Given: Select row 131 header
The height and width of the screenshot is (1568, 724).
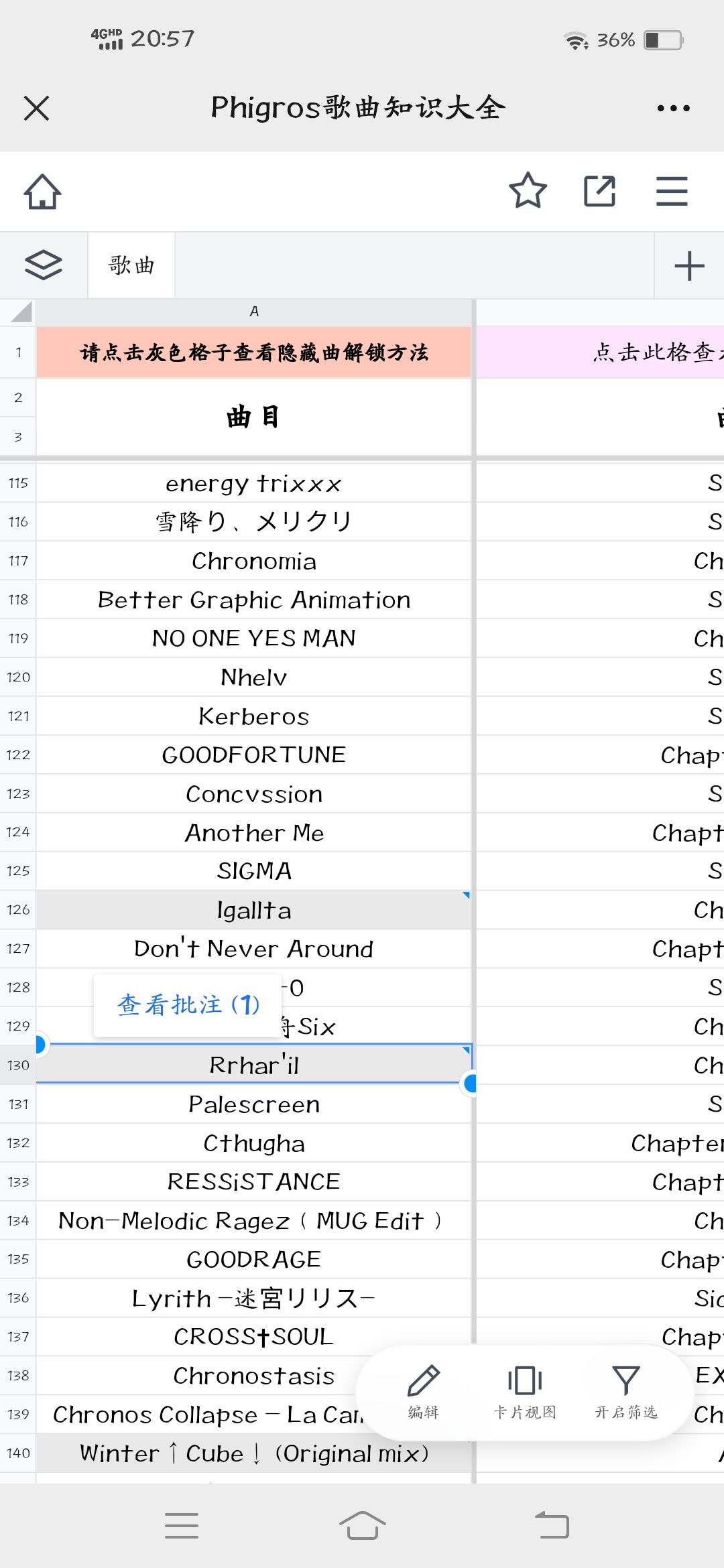Looking at the screenshot, I should pyautogui.click(x=18, y=1104).
